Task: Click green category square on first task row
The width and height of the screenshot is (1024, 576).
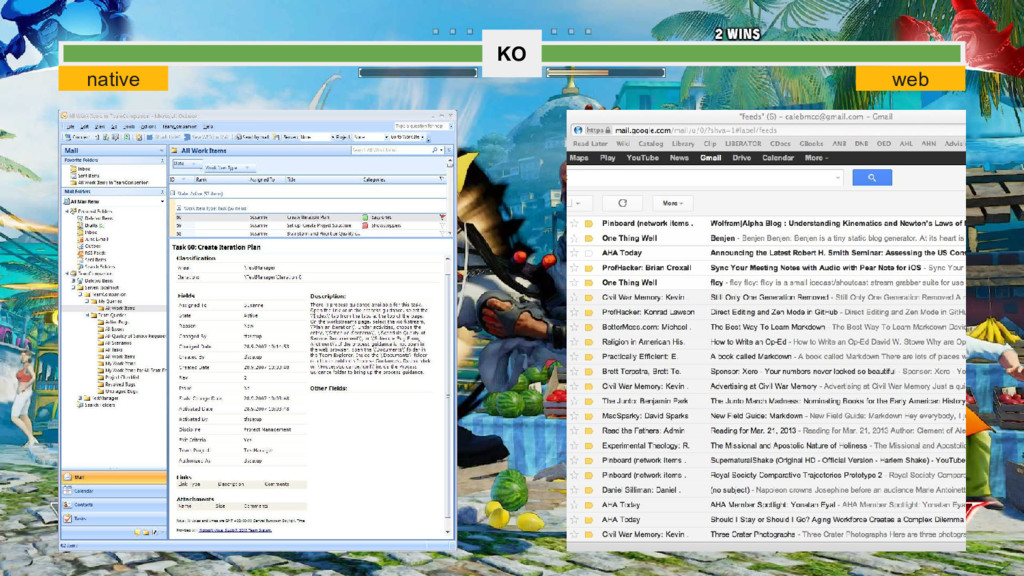Action: coord(365,217)
